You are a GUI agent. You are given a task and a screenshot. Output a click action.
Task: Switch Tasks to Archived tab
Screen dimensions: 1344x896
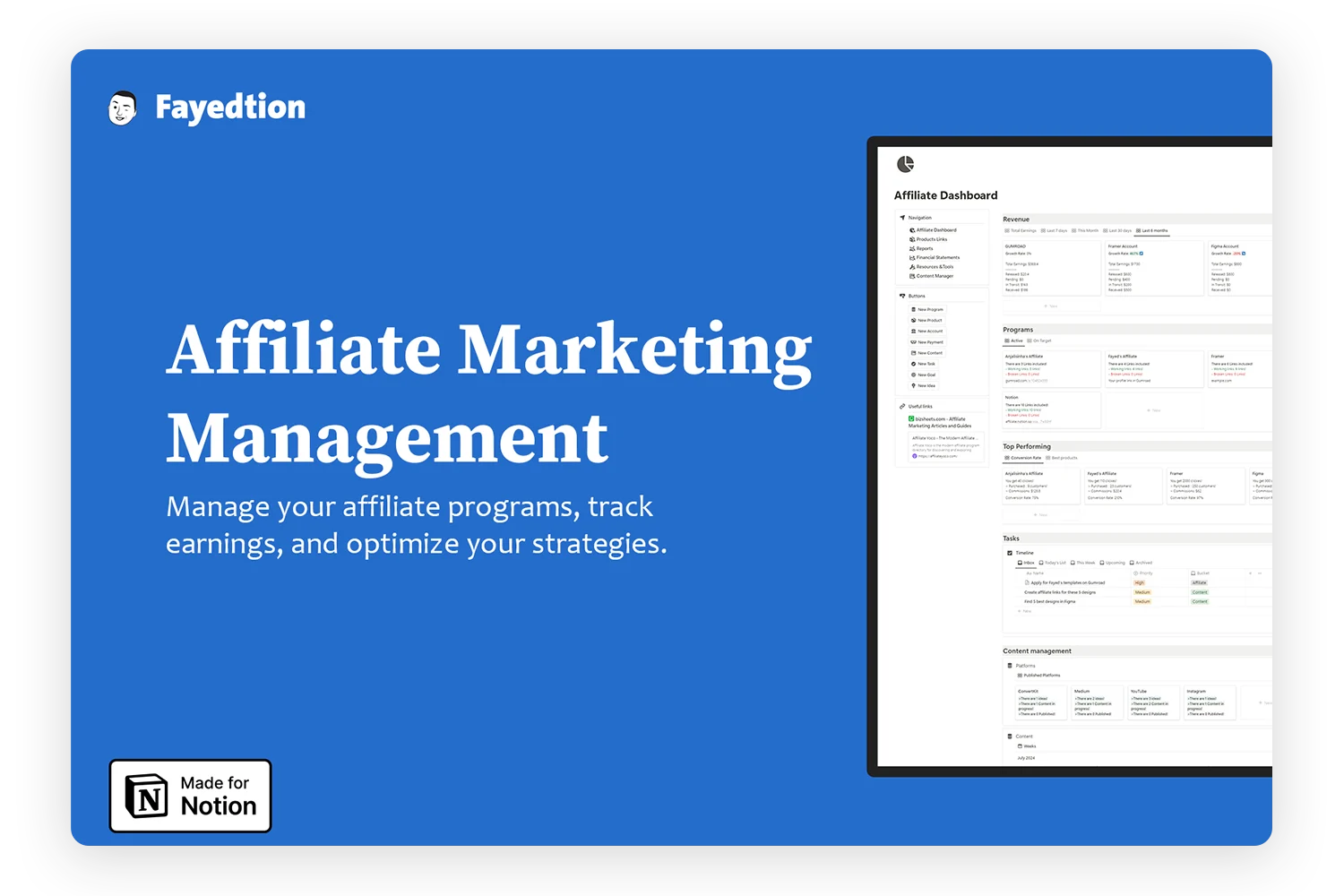[x=1142, y=563]
